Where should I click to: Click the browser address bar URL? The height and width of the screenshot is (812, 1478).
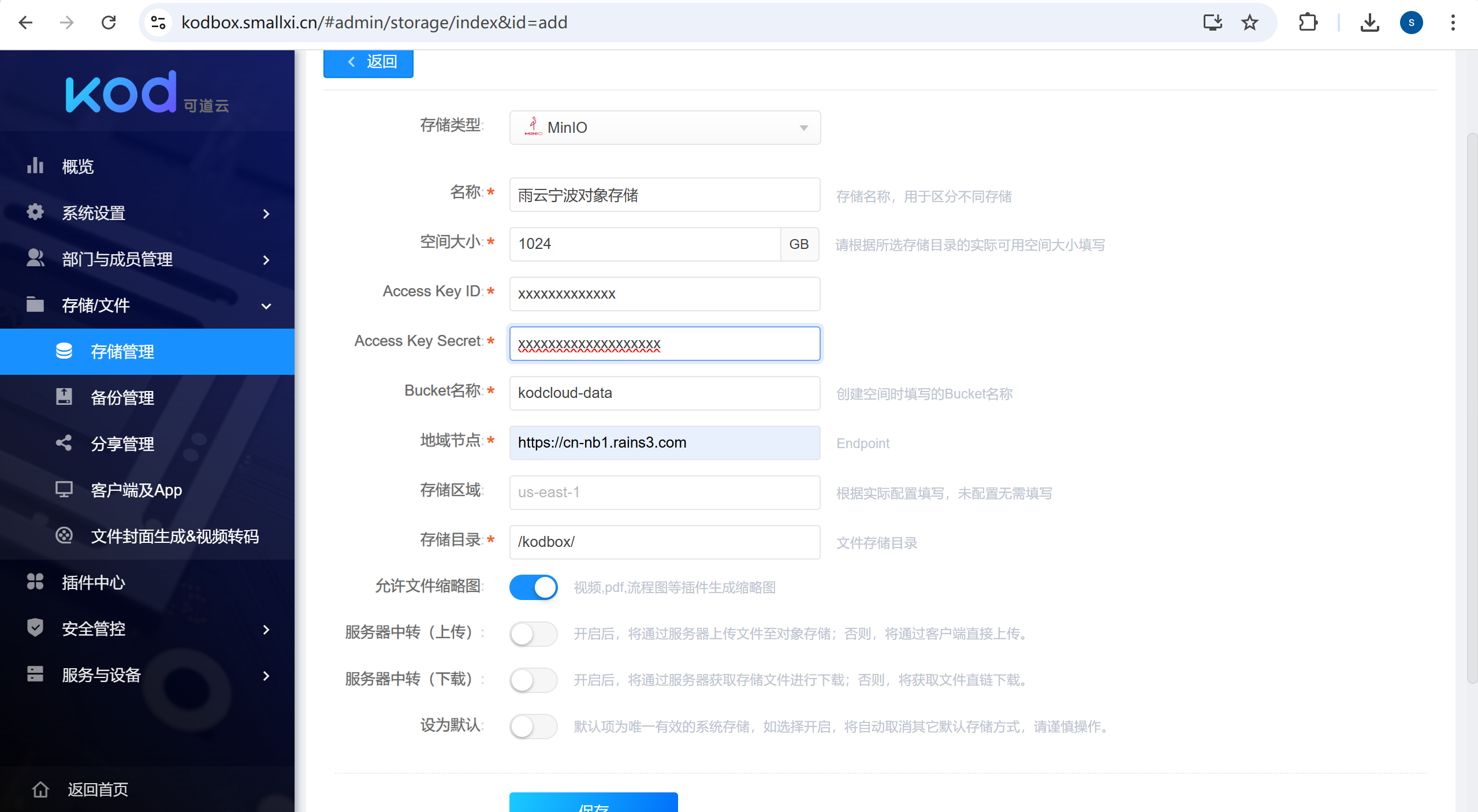click(x=374, y=23)
